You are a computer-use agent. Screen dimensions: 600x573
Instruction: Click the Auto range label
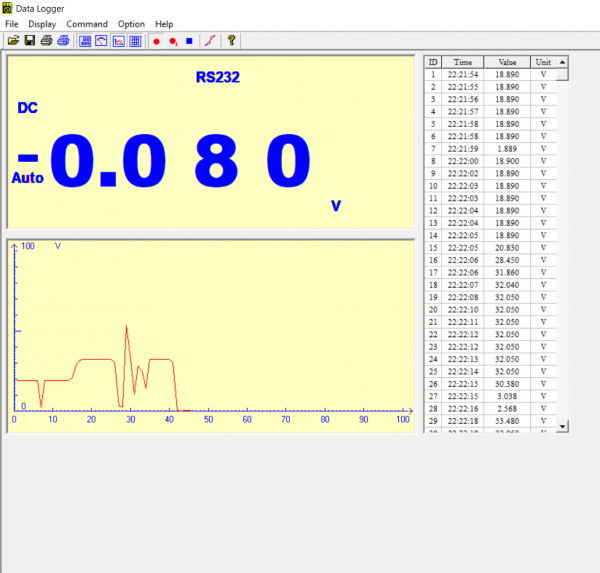pos(28,178)
